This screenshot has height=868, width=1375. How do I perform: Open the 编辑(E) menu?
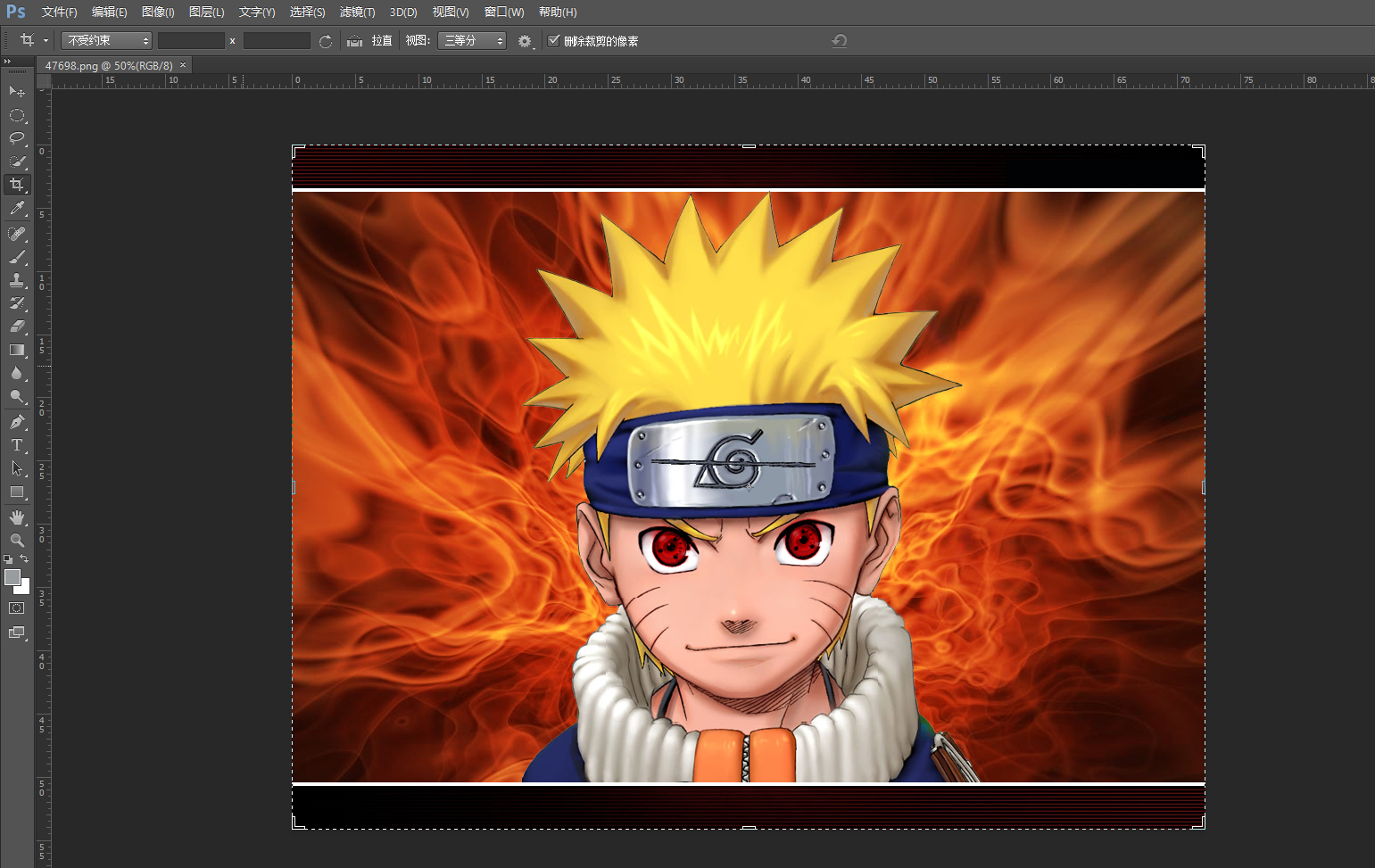[109, 12]
